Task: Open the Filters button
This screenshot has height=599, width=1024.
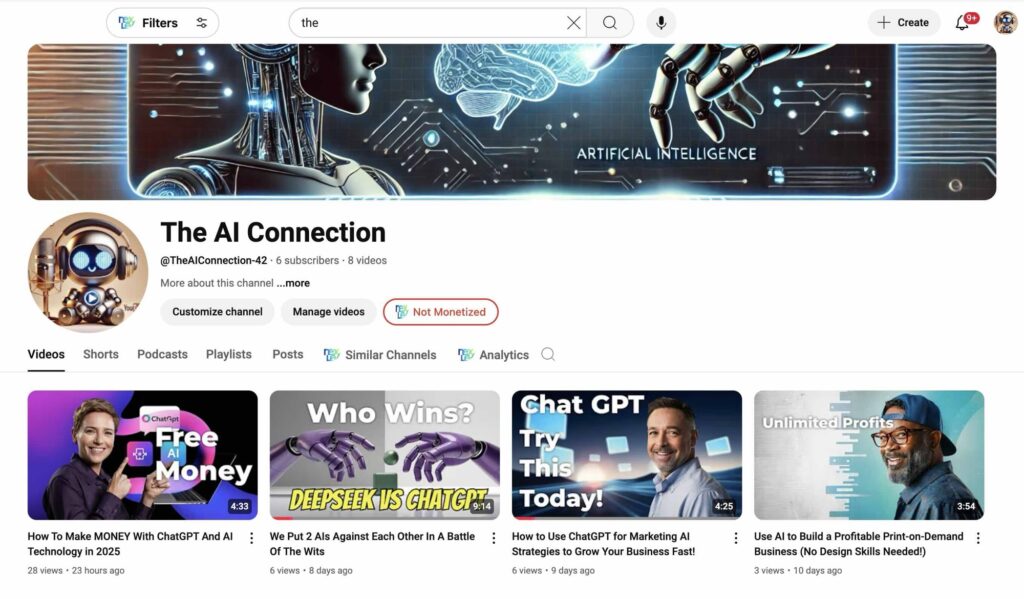Action: [162, 23]
